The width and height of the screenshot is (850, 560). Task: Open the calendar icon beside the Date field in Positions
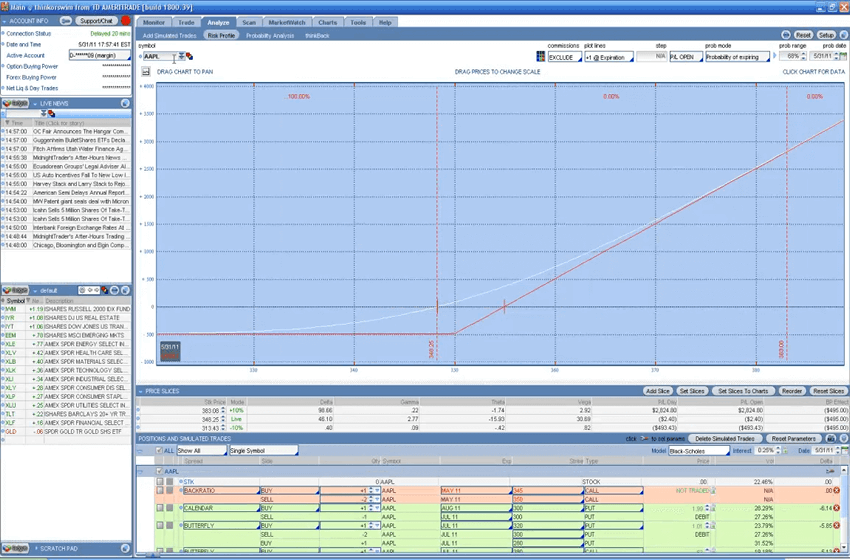point(845,450)
